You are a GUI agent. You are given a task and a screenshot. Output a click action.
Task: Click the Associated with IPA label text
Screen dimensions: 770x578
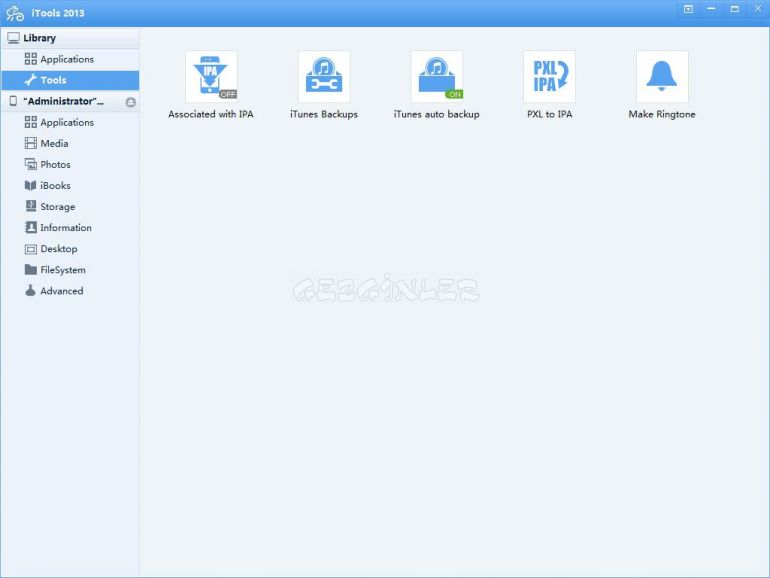(211, 114)
